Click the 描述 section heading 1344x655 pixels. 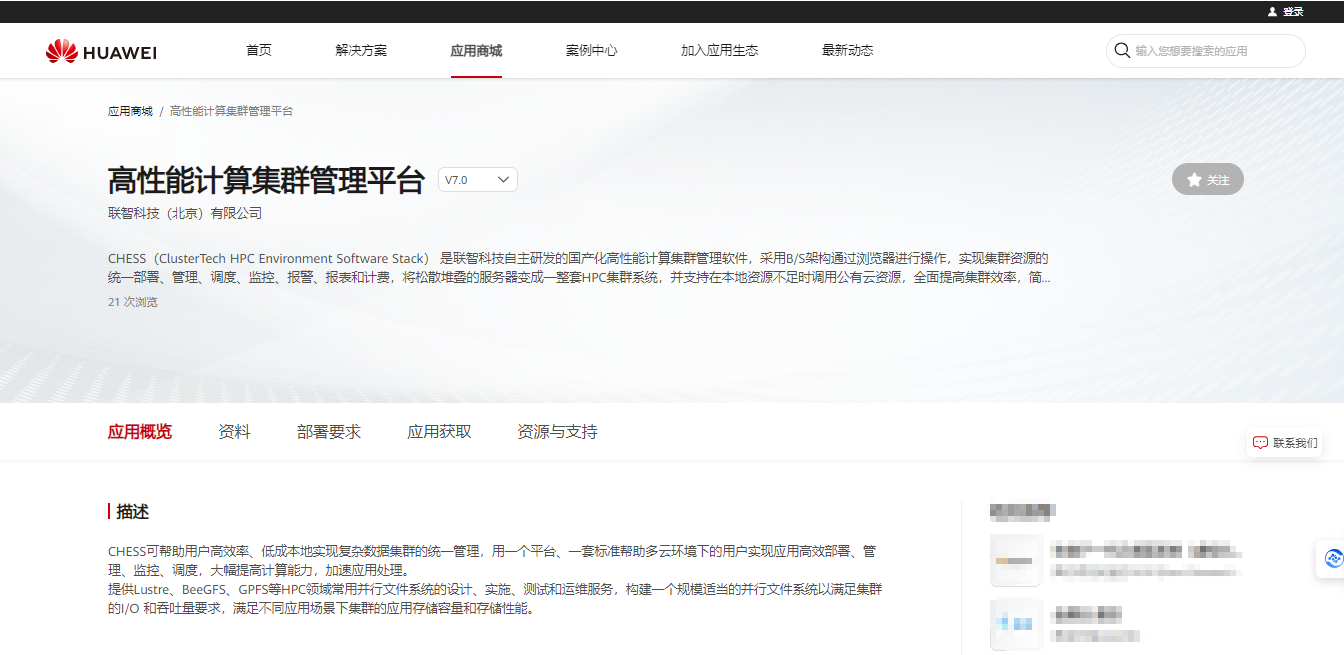pyautogui.click(x=132, y=511)
